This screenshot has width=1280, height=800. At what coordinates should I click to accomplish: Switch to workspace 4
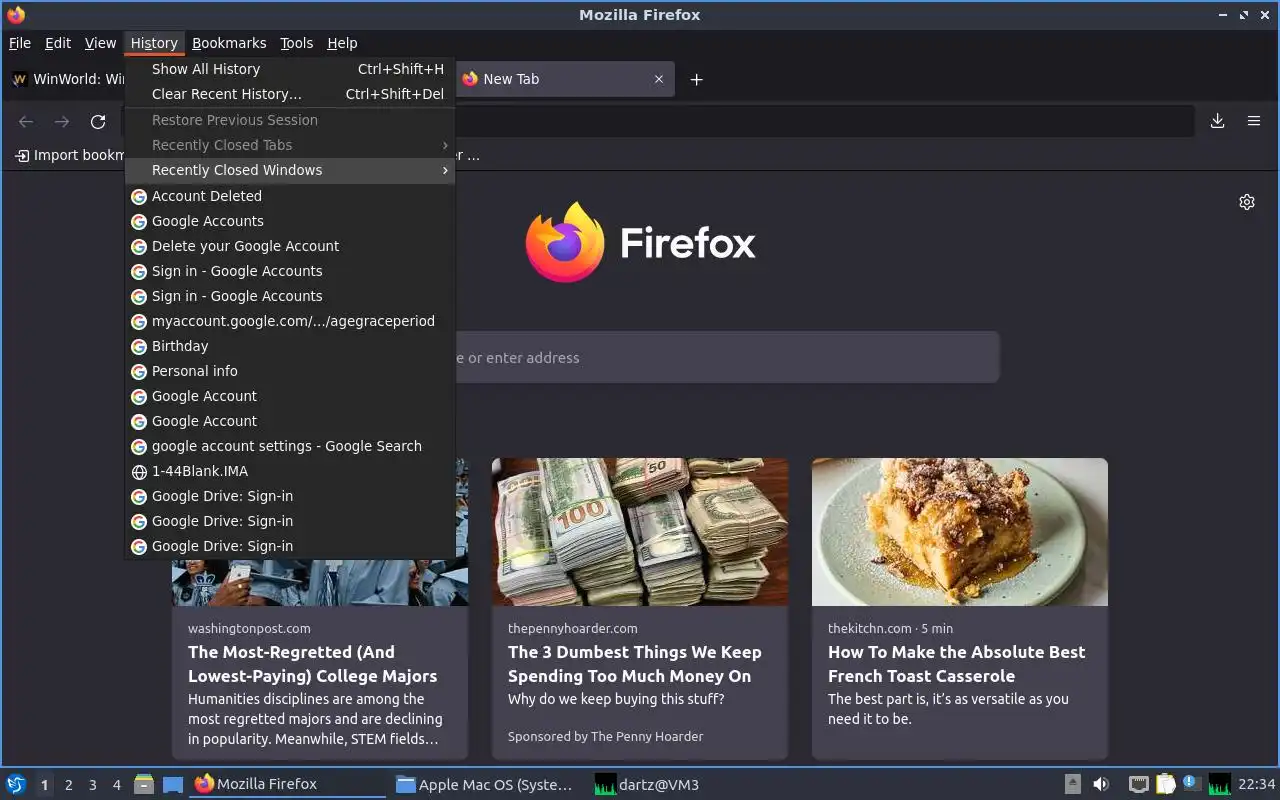click(x=116, y=785)
